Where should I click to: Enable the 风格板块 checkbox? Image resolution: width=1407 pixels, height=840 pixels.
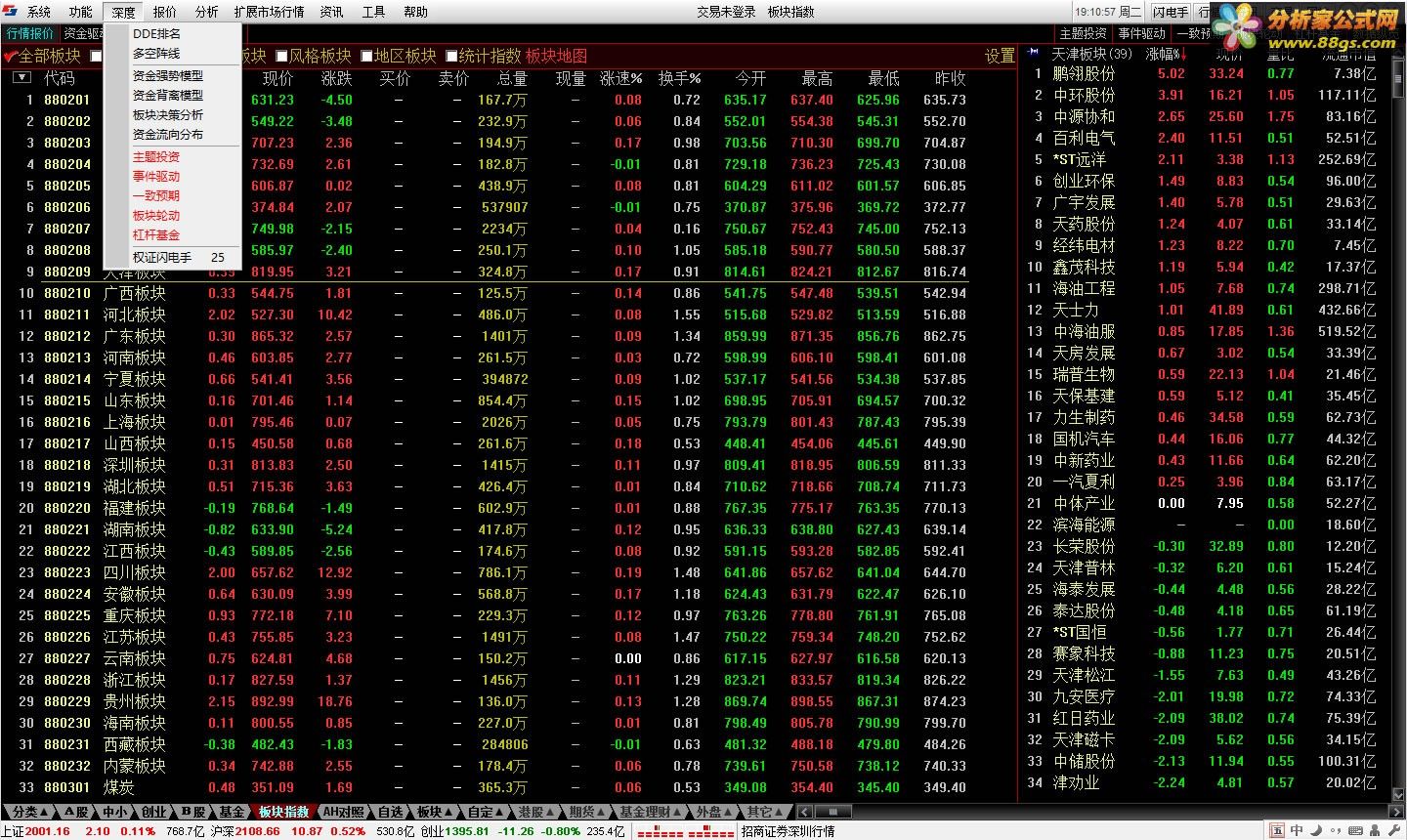point(281,56)
